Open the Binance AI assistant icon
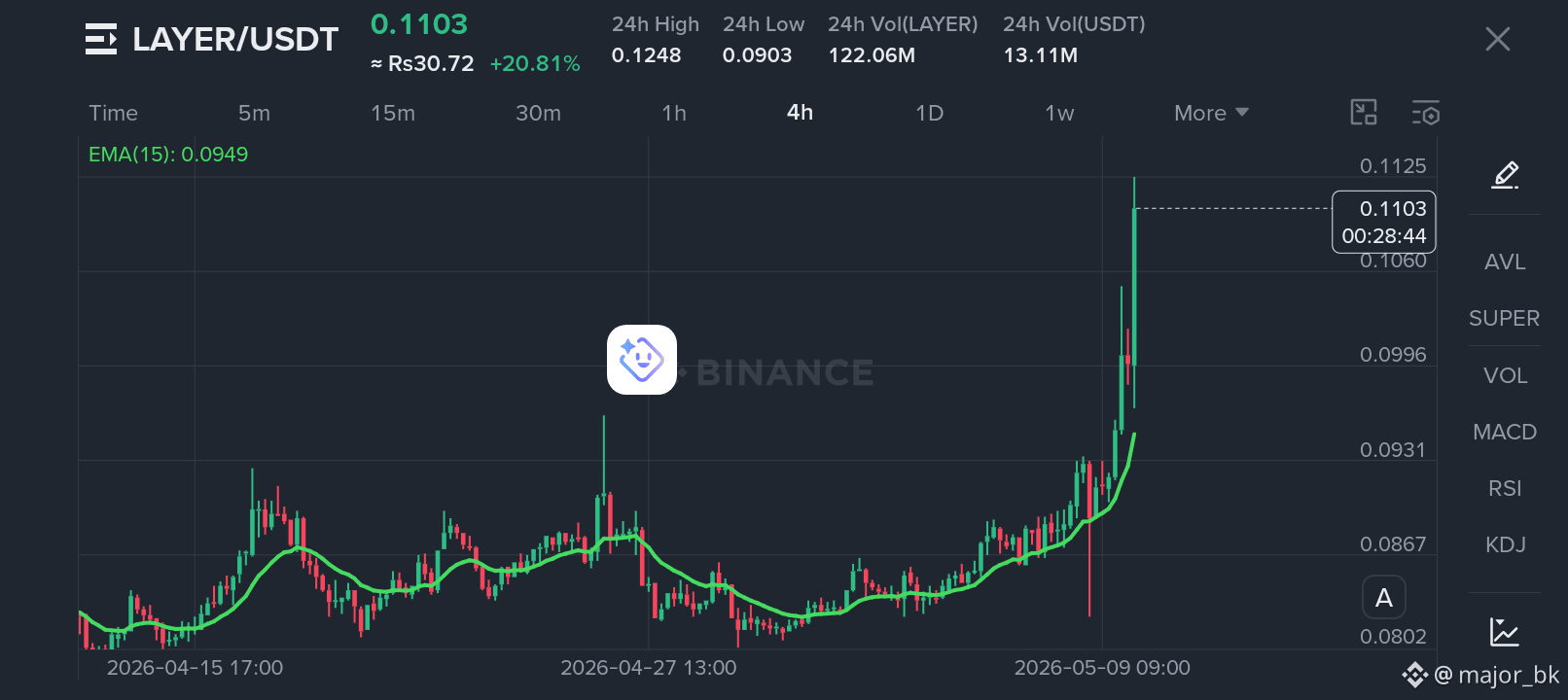The image size is (1568, 700). 642,360
